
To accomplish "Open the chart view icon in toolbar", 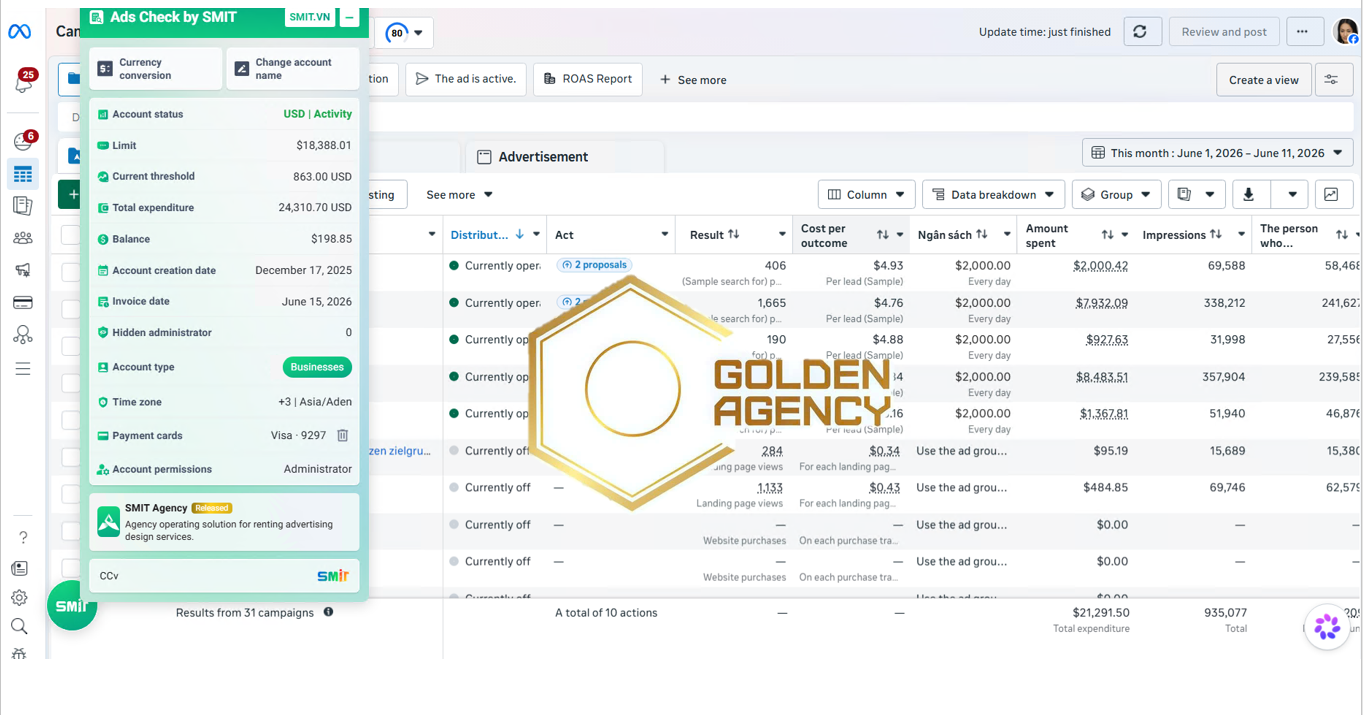I will point(1331,195).
